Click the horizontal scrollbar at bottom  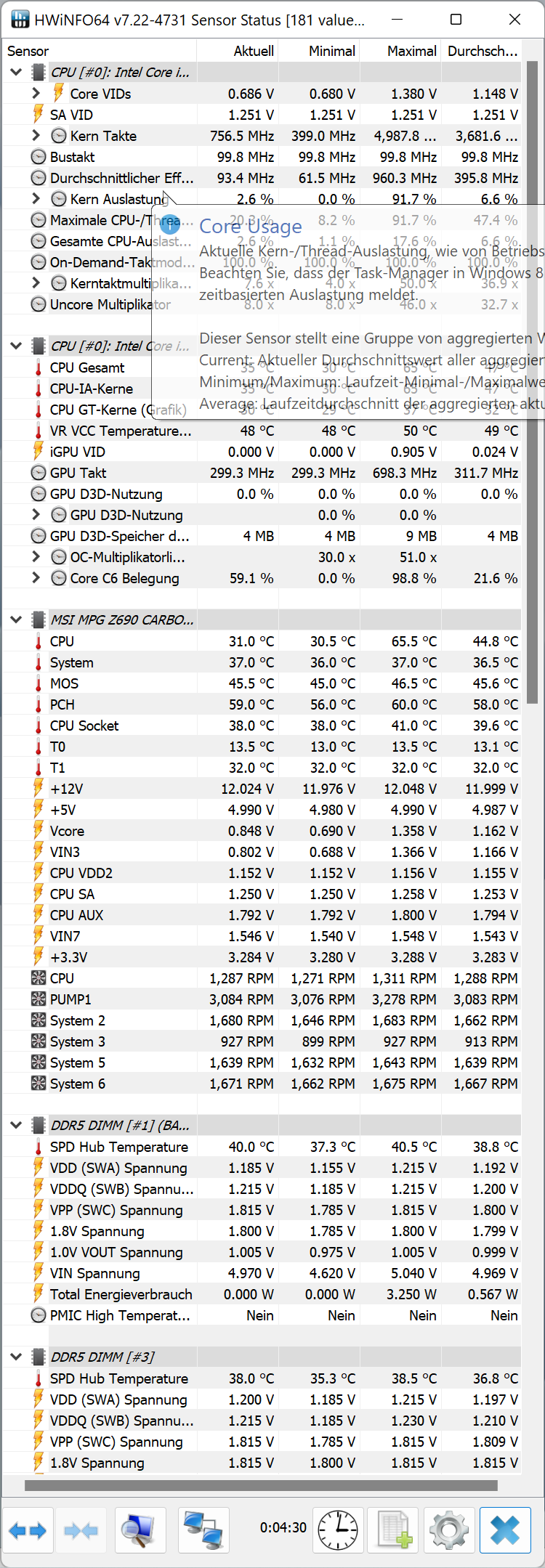(261, 1486)
